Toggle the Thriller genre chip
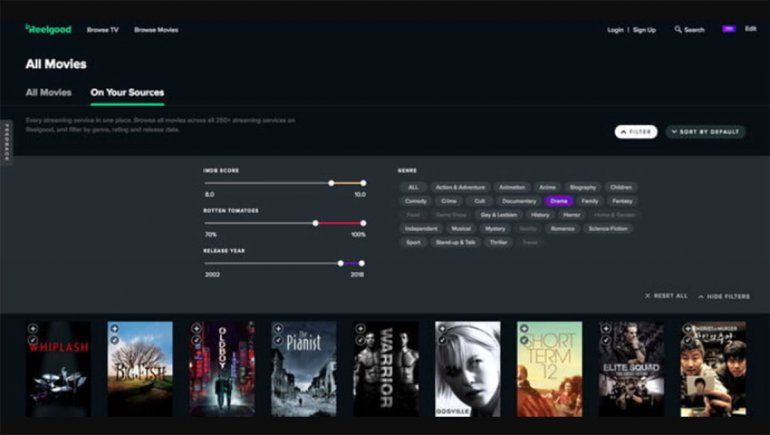The height and width of the screenshot is (435, 770). [x=499, y=242]
